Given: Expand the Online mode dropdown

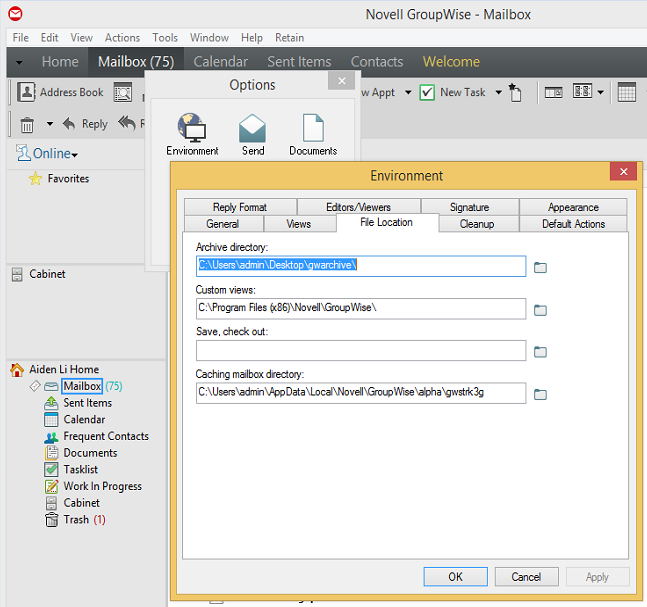Looking at the screenshot, I should click(x=74, y=155).
